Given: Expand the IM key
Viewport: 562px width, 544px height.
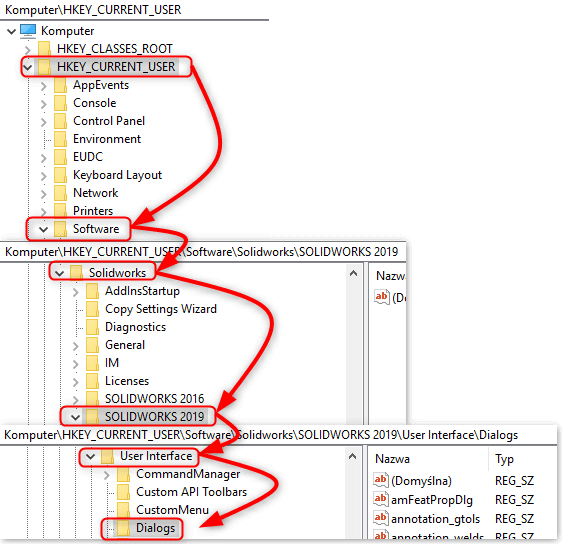Looking at the screenshot, I should 75,364.
